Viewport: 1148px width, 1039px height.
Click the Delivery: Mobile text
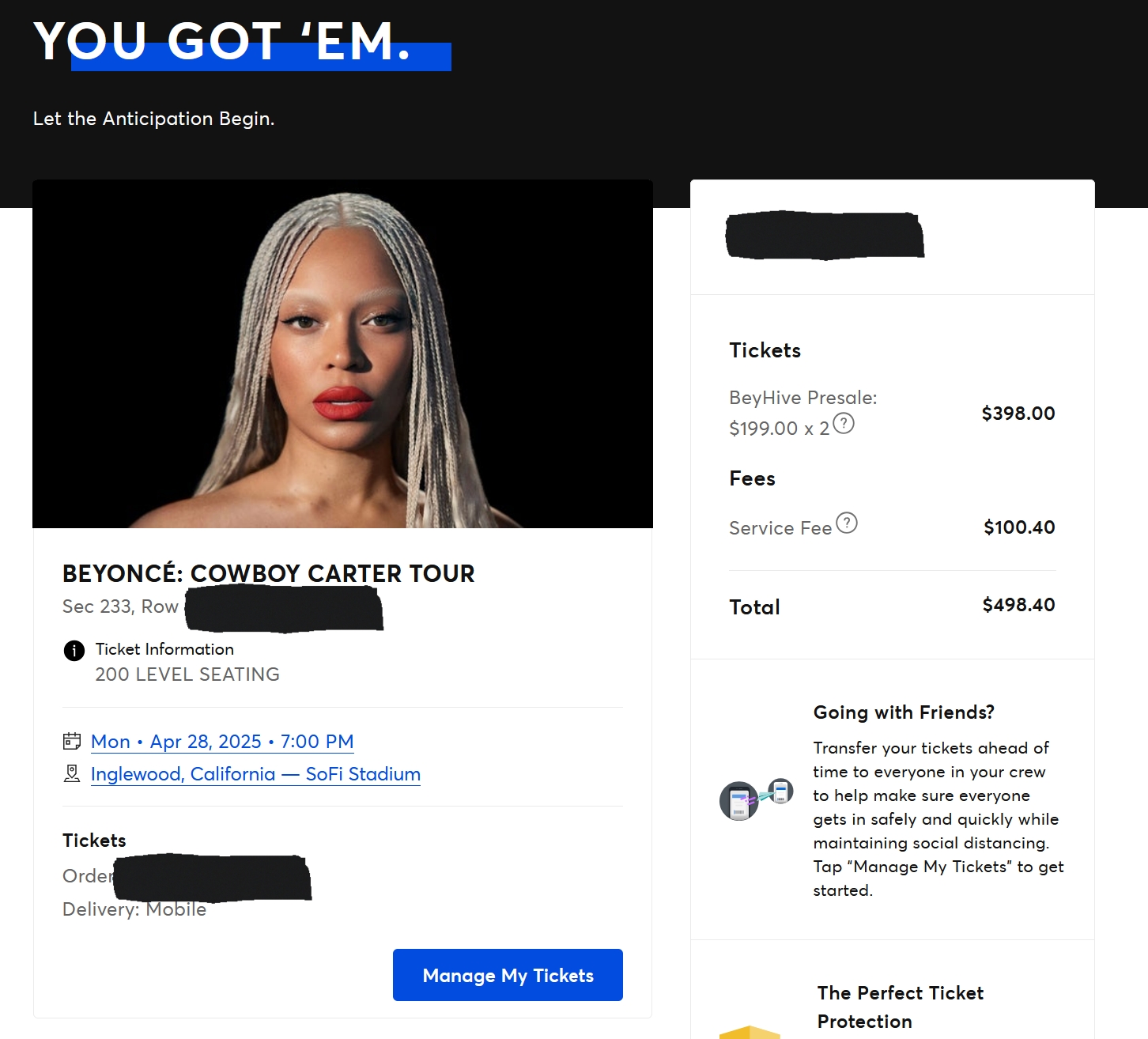click(x=134, y=909)
